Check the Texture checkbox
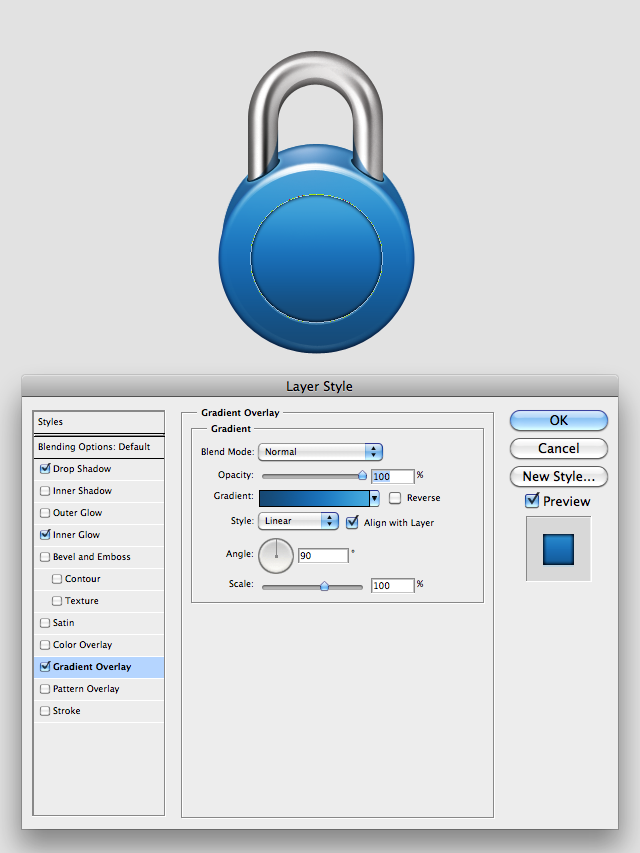This screenshot has height=853, width=640. click(57, 601)
